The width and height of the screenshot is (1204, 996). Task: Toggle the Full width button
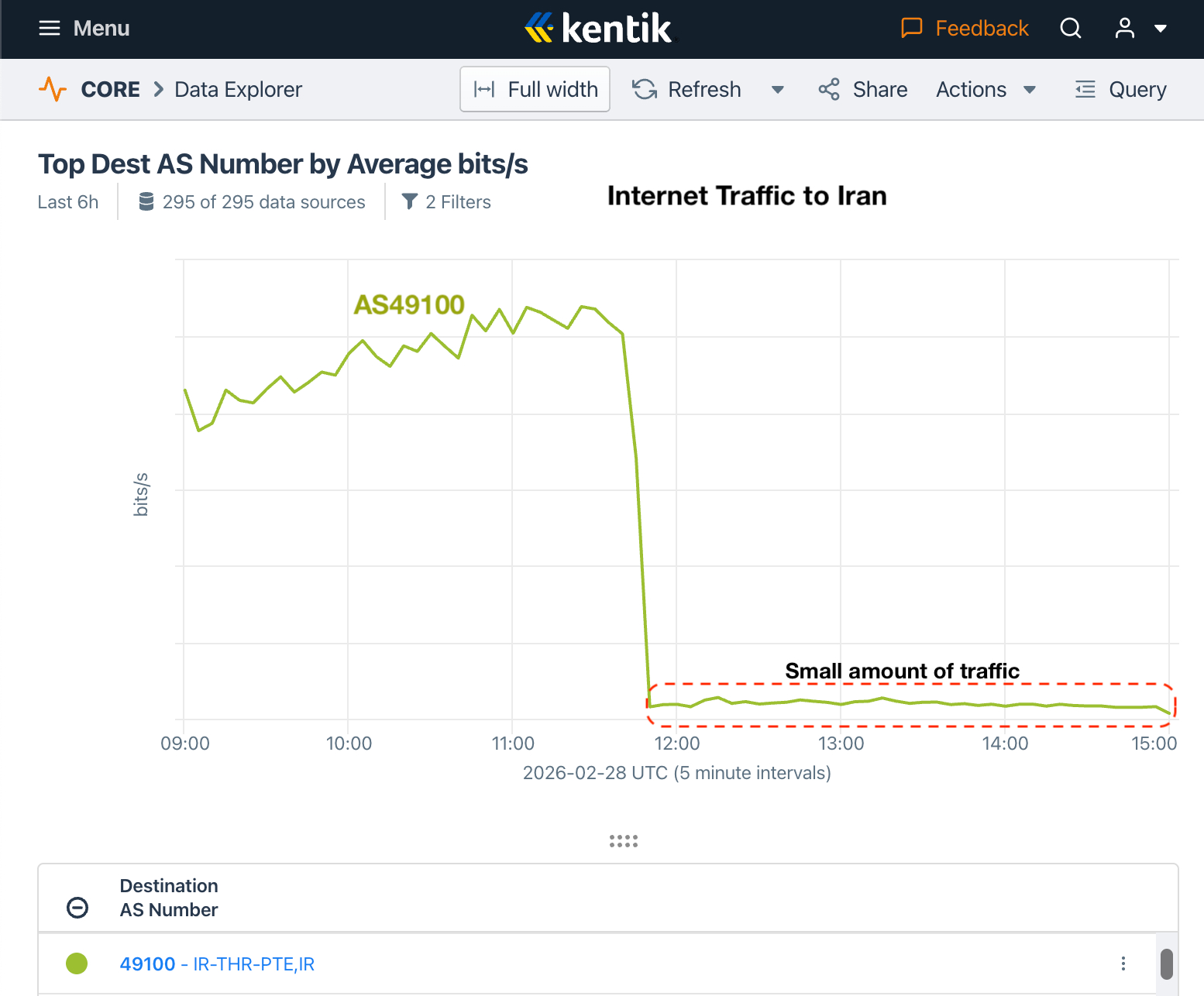[535, 89]
